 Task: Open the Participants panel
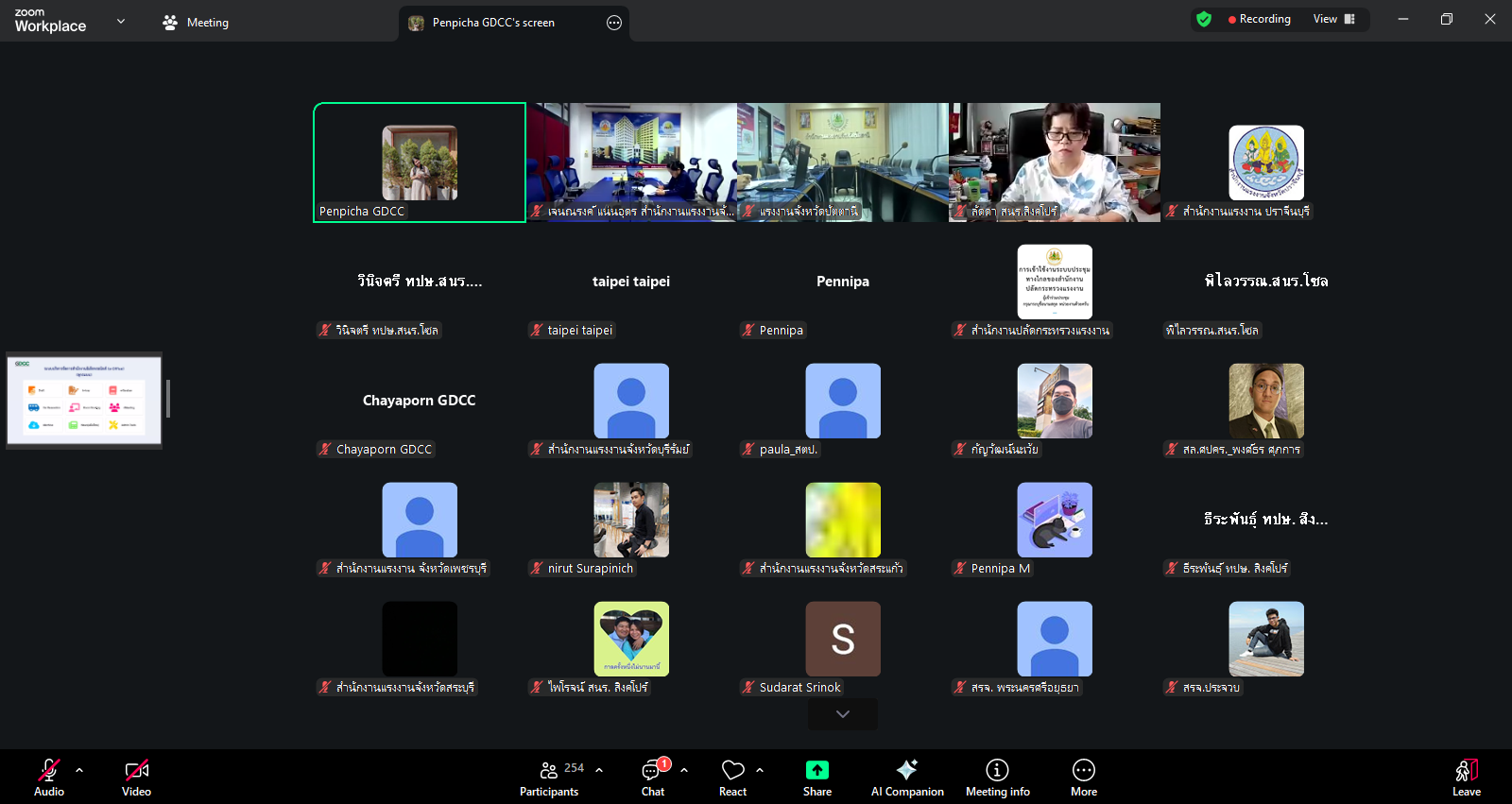click(x=549, y=778)
